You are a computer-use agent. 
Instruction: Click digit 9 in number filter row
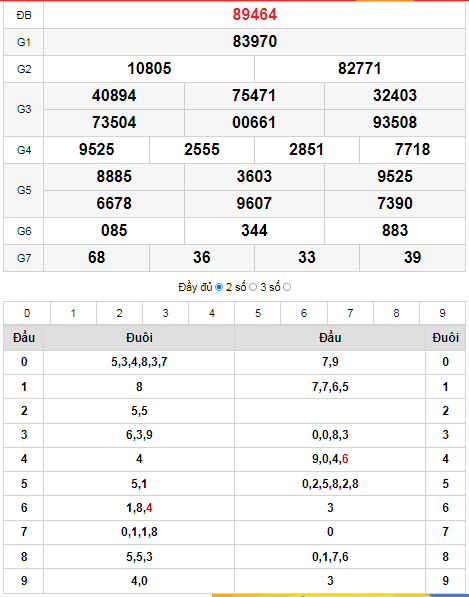pos(442,313)
